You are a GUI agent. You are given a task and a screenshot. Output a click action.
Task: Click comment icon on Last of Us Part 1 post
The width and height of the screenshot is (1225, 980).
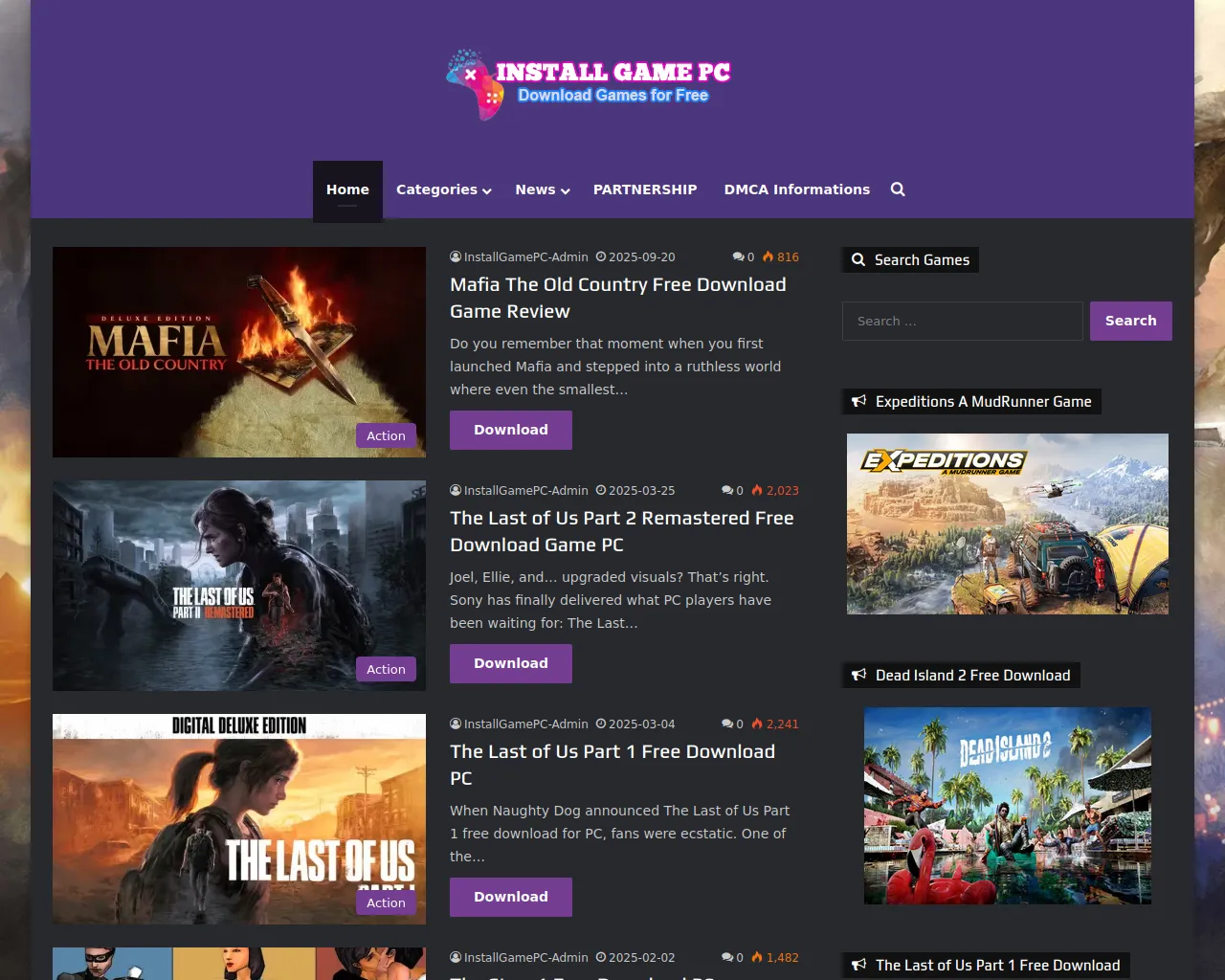point(727,724)
